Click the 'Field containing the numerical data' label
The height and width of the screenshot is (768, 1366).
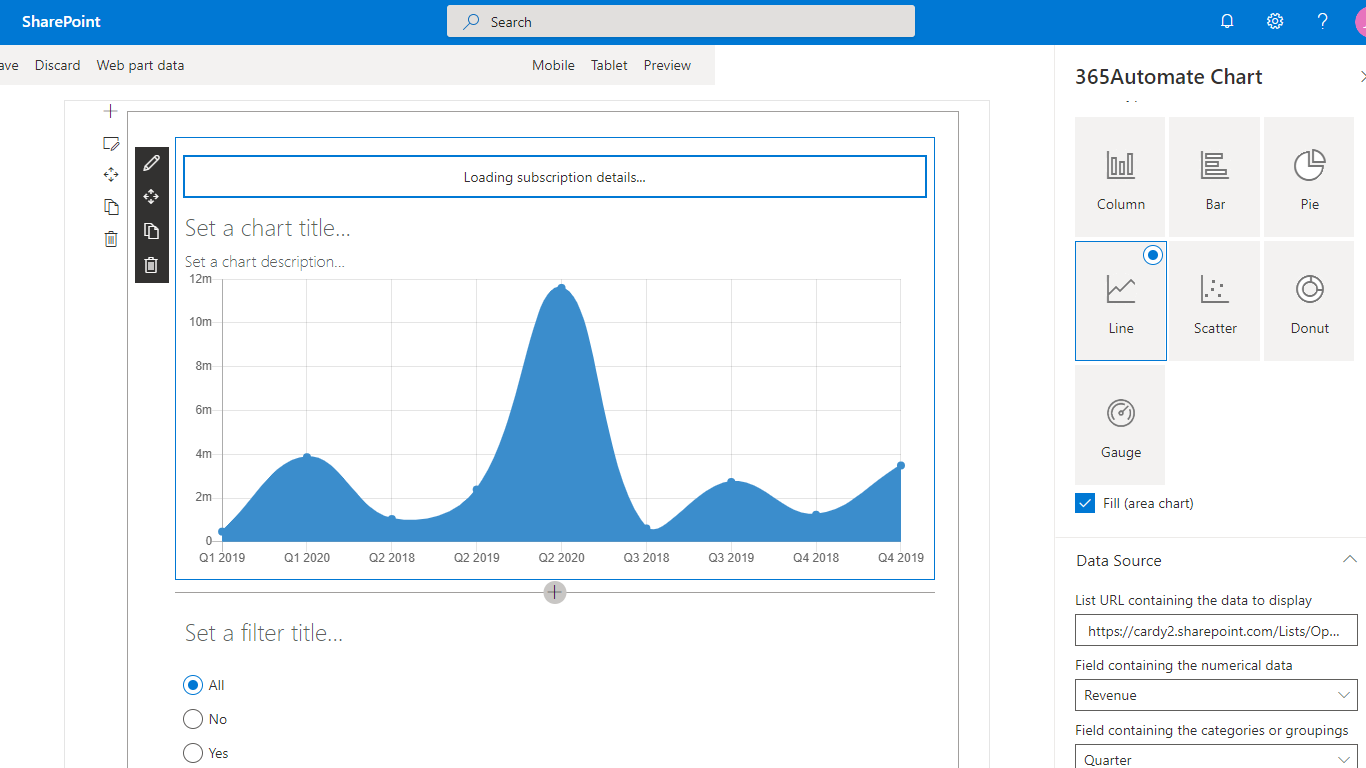pyautogui.click(x=1184, y=665)
